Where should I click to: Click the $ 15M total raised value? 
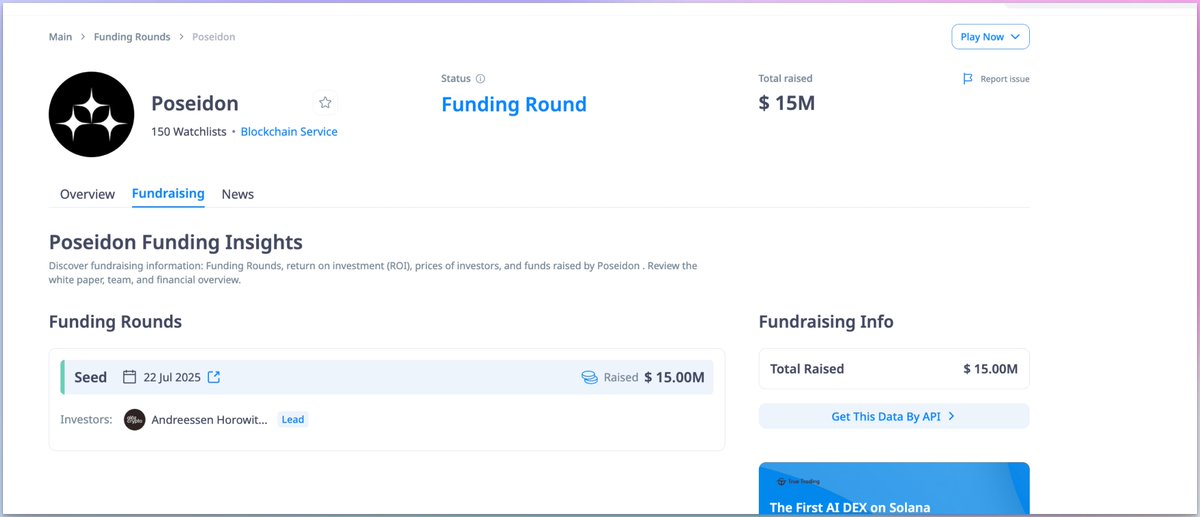[x=787, y=103]
